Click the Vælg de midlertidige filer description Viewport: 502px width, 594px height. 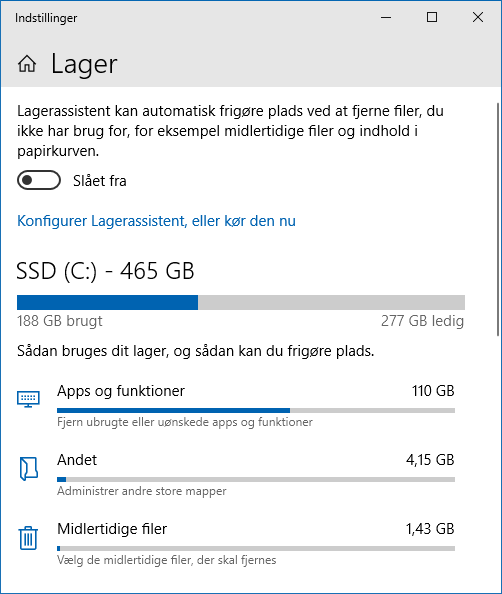(x=167, y=560)
